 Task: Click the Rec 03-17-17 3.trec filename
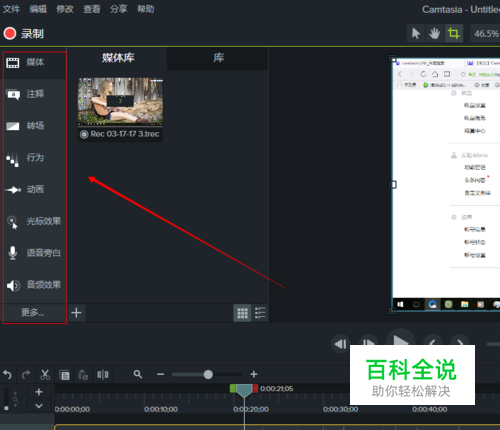(125, 134)
